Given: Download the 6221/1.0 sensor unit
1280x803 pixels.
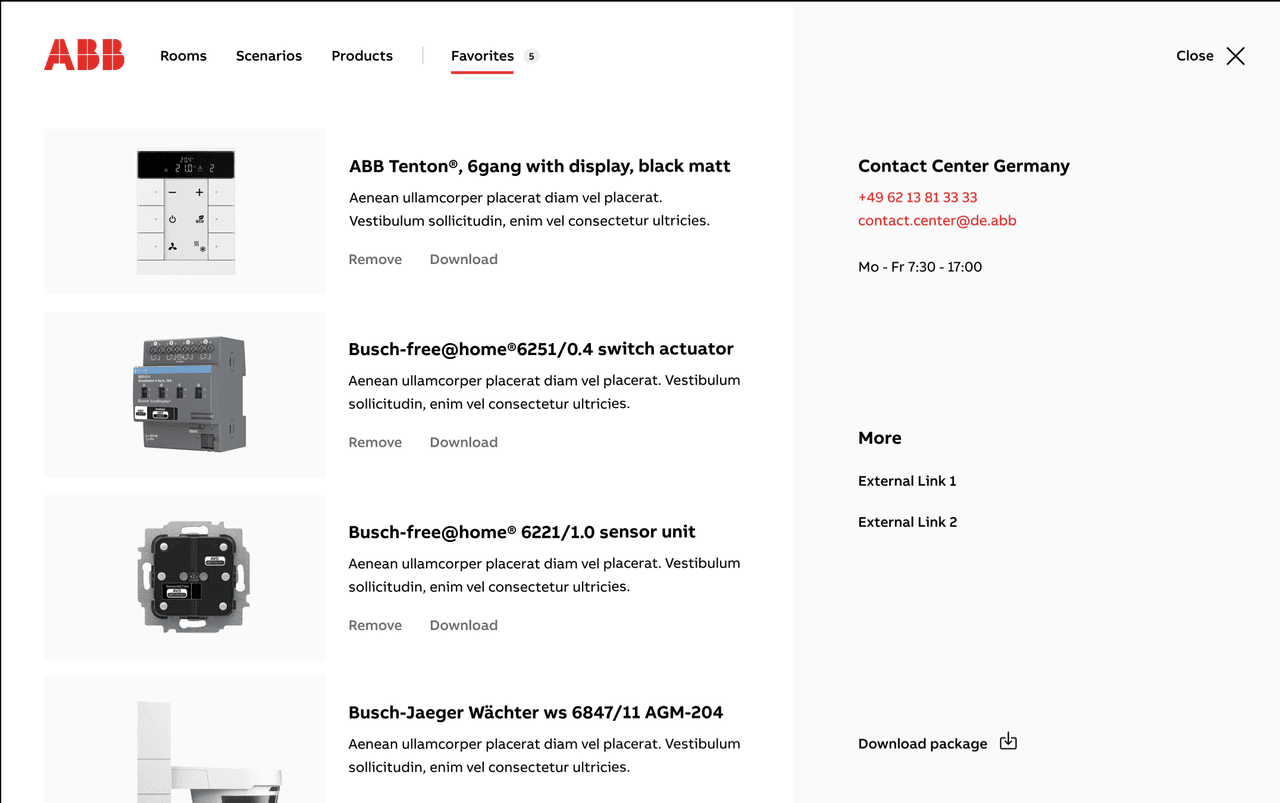Looking at the screenshot, I should click(463, 625).
